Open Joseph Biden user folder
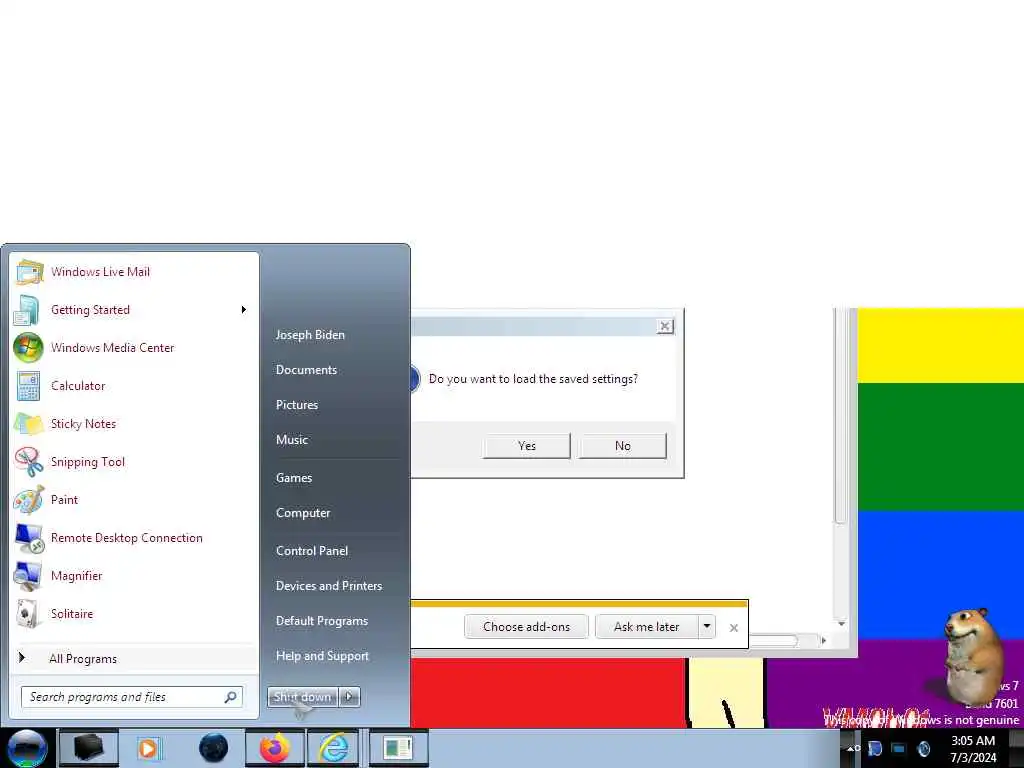The image size is (1024, 768). 310,334
